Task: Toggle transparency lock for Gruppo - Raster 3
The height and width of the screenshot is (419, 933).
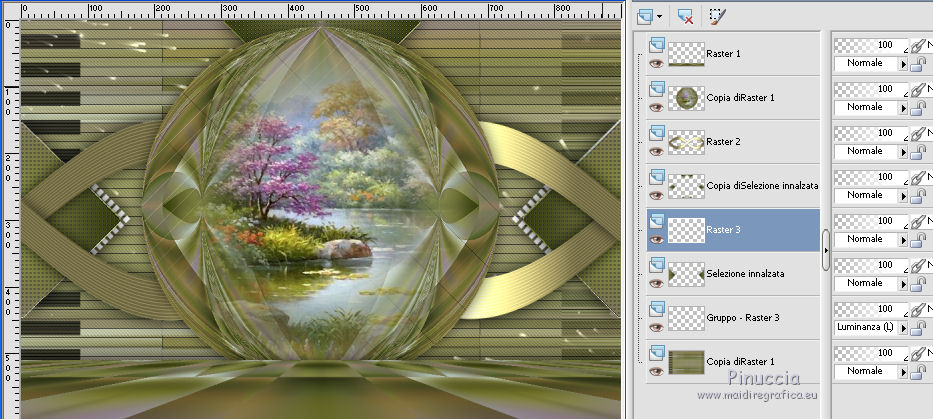Action: click(x=918, y=328)
